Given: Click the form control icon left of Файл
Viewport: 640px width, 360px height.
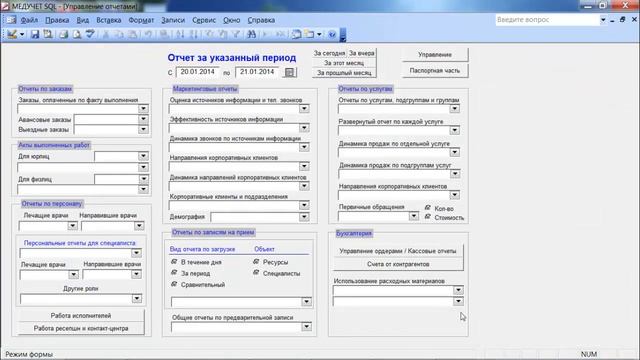Looking at the screenshot, I should point(11,20).
